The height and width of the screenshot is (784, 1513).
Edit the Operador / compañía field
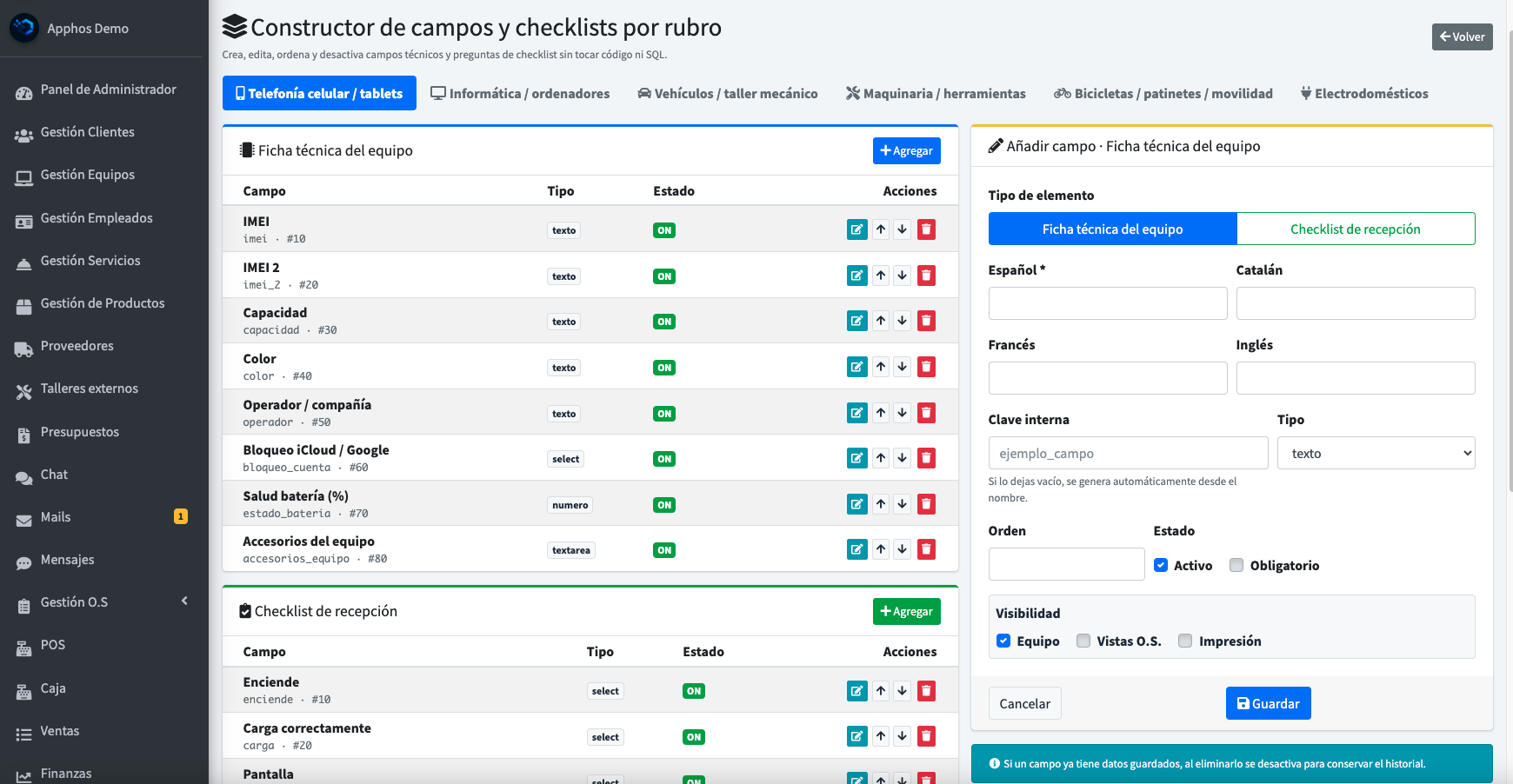click(856, 413)
